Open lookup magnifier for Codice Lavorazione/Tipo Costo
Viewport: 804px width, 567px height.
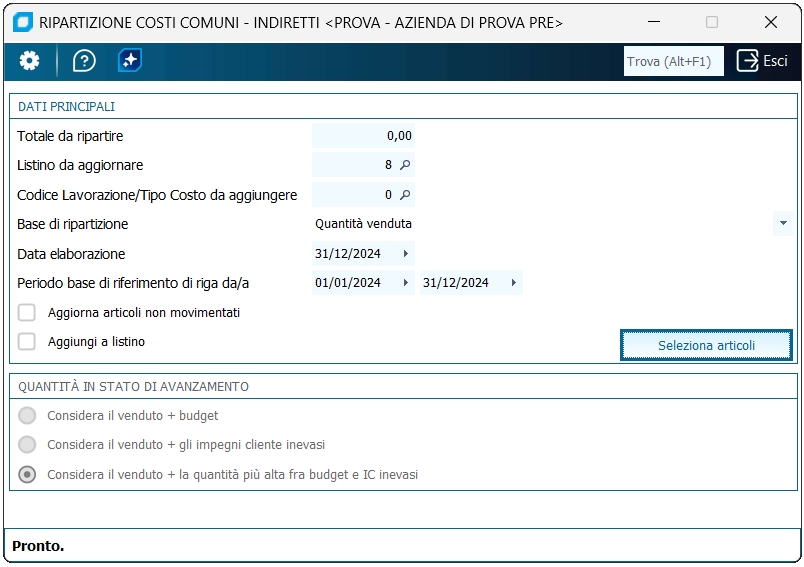pyautogui.click(x=405, y=195)
